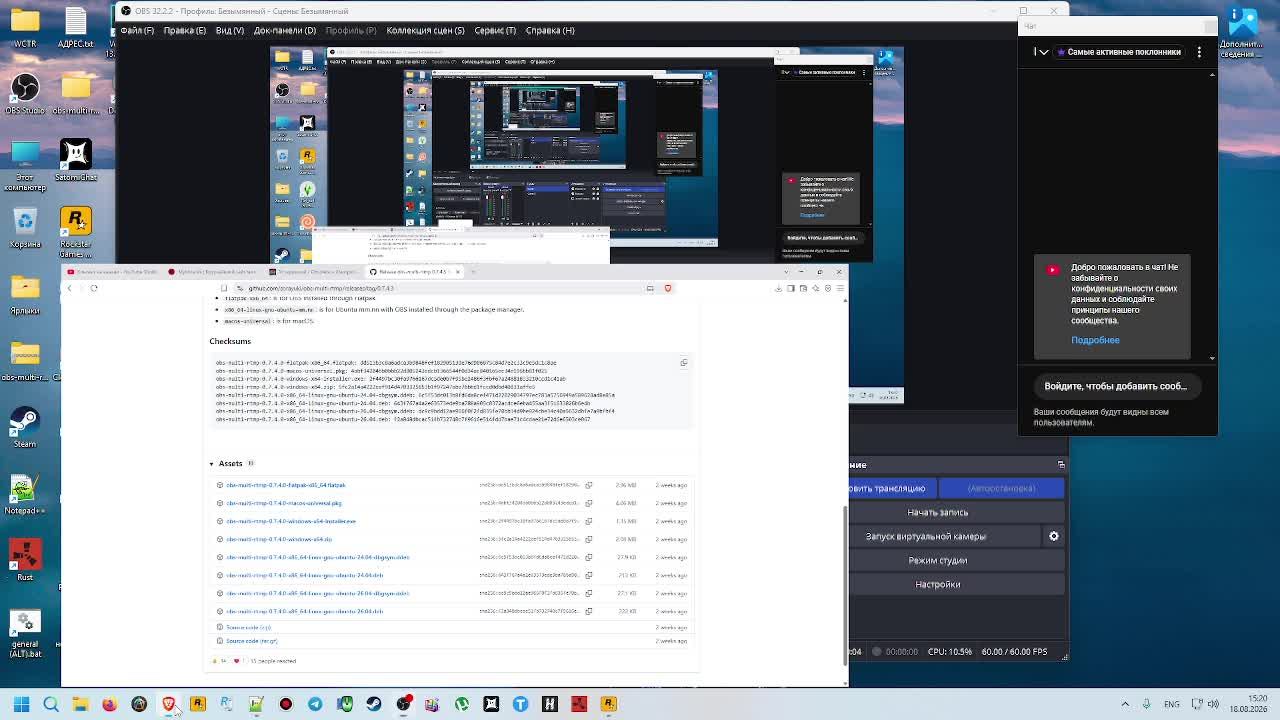Download obs-multi-rtmp flatpak x86_64 asset
The width and height of the screenshot is (1280, 720).
click(x=286, y=485)
